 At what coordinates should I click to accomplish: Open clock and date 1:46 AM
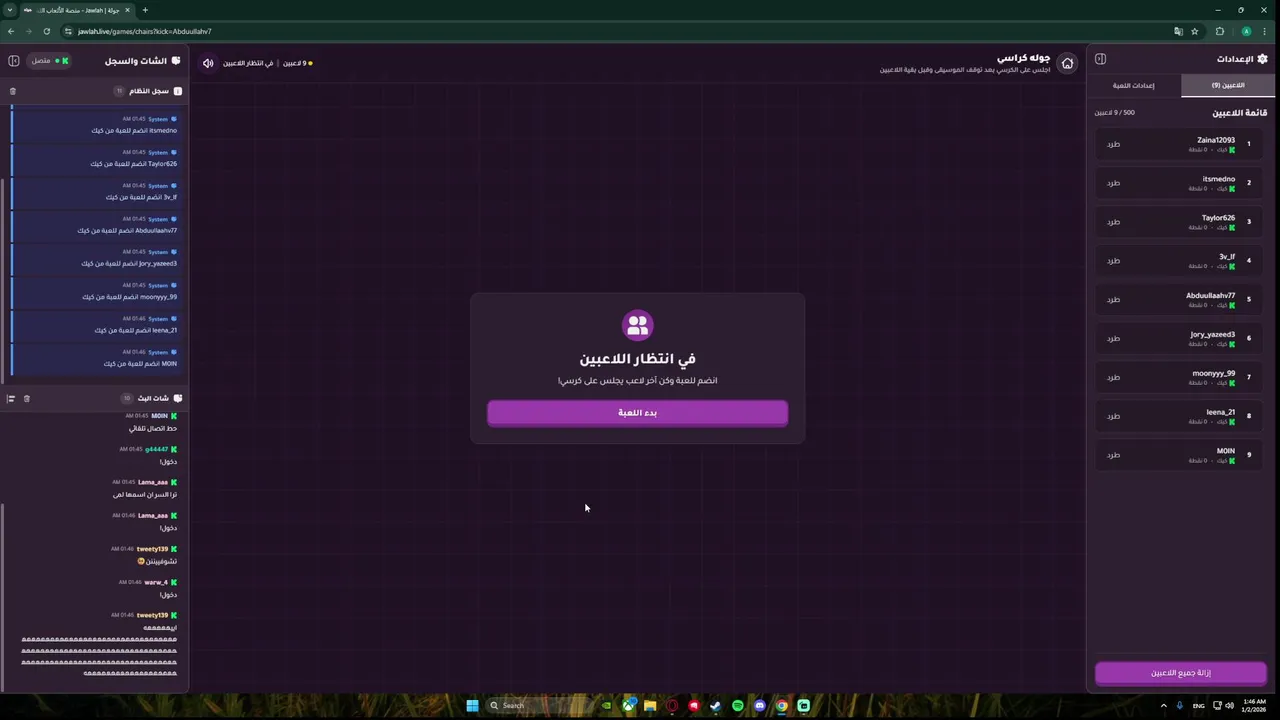point(1256,705)
